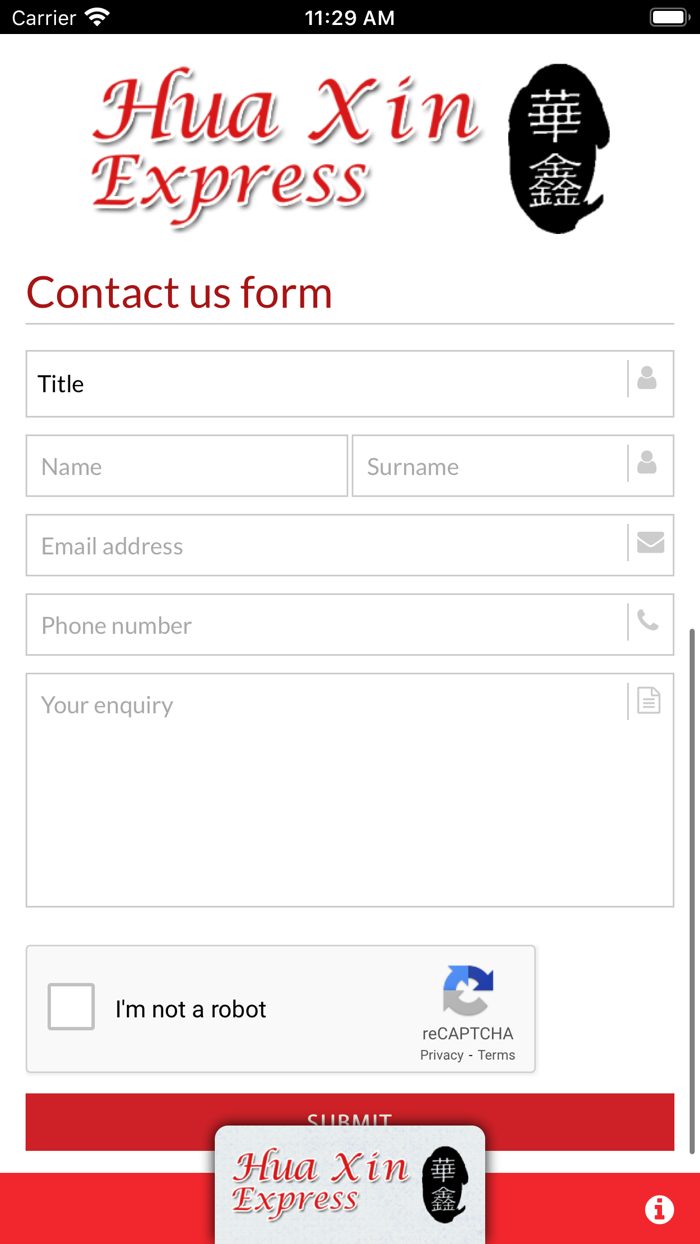Open the Title dropdown selector
This screenshot has height=1244, width=700.
click(x=325, y=384)
